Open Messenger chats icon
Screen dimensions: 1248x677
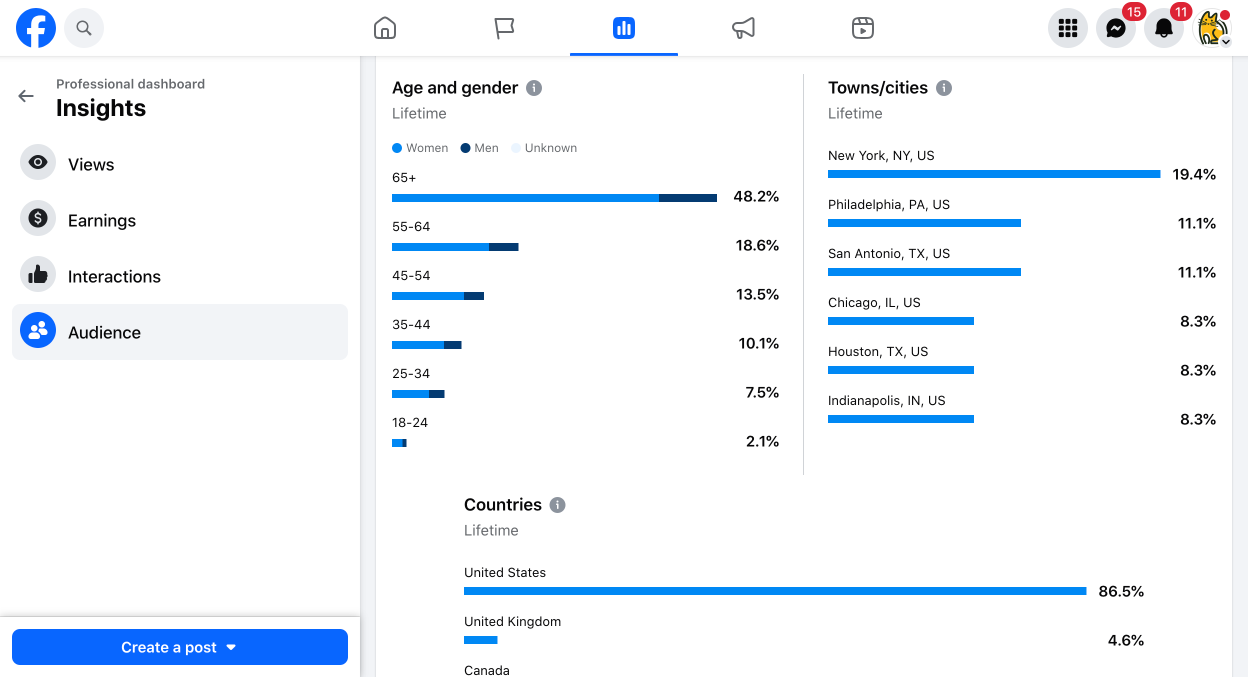click(1116, 28)
